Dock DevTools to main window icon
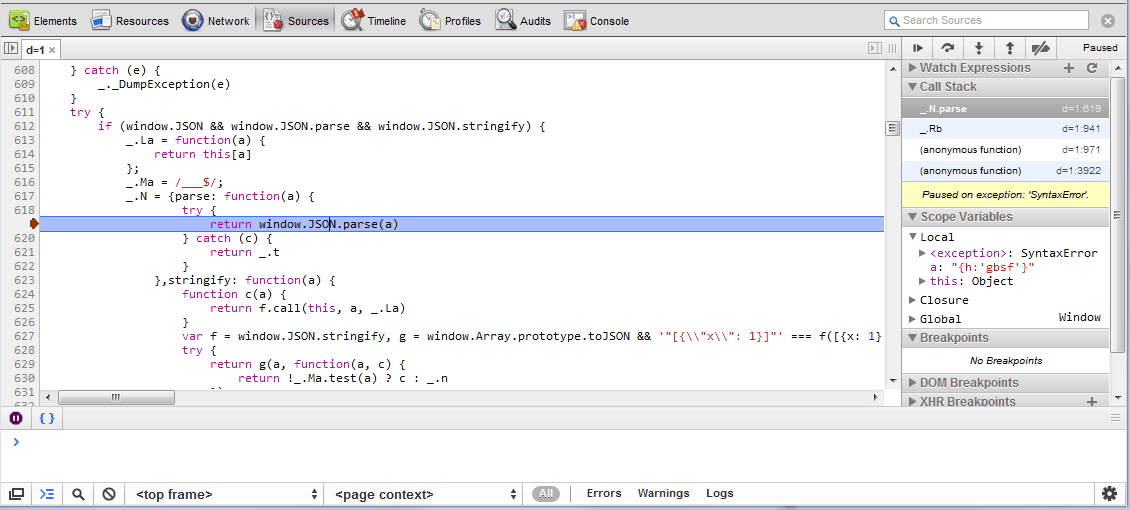This screenshot has height=510, width=1130. [x=16, y=494]
